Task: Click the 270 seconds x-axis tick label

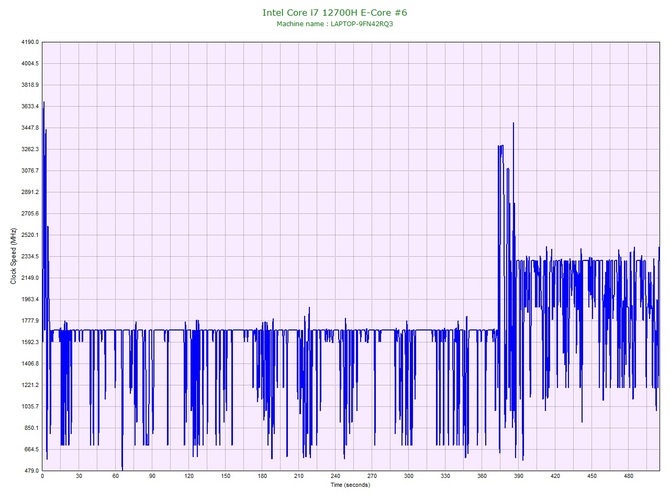Action: pos(372,476)
